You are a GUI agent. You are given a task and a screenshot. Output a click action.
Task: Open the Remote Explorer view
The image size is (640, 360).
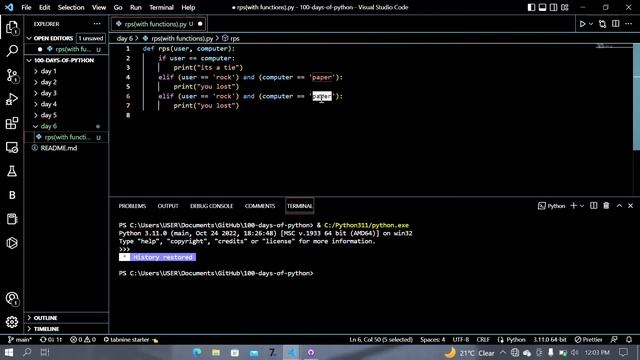(12, 147)
